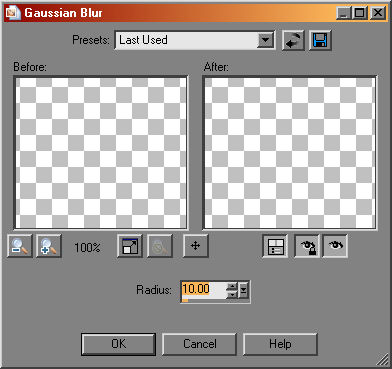Select the Last Used presets combo box
Viewport: 392px width, 369px height.
(x=195, y=40)
